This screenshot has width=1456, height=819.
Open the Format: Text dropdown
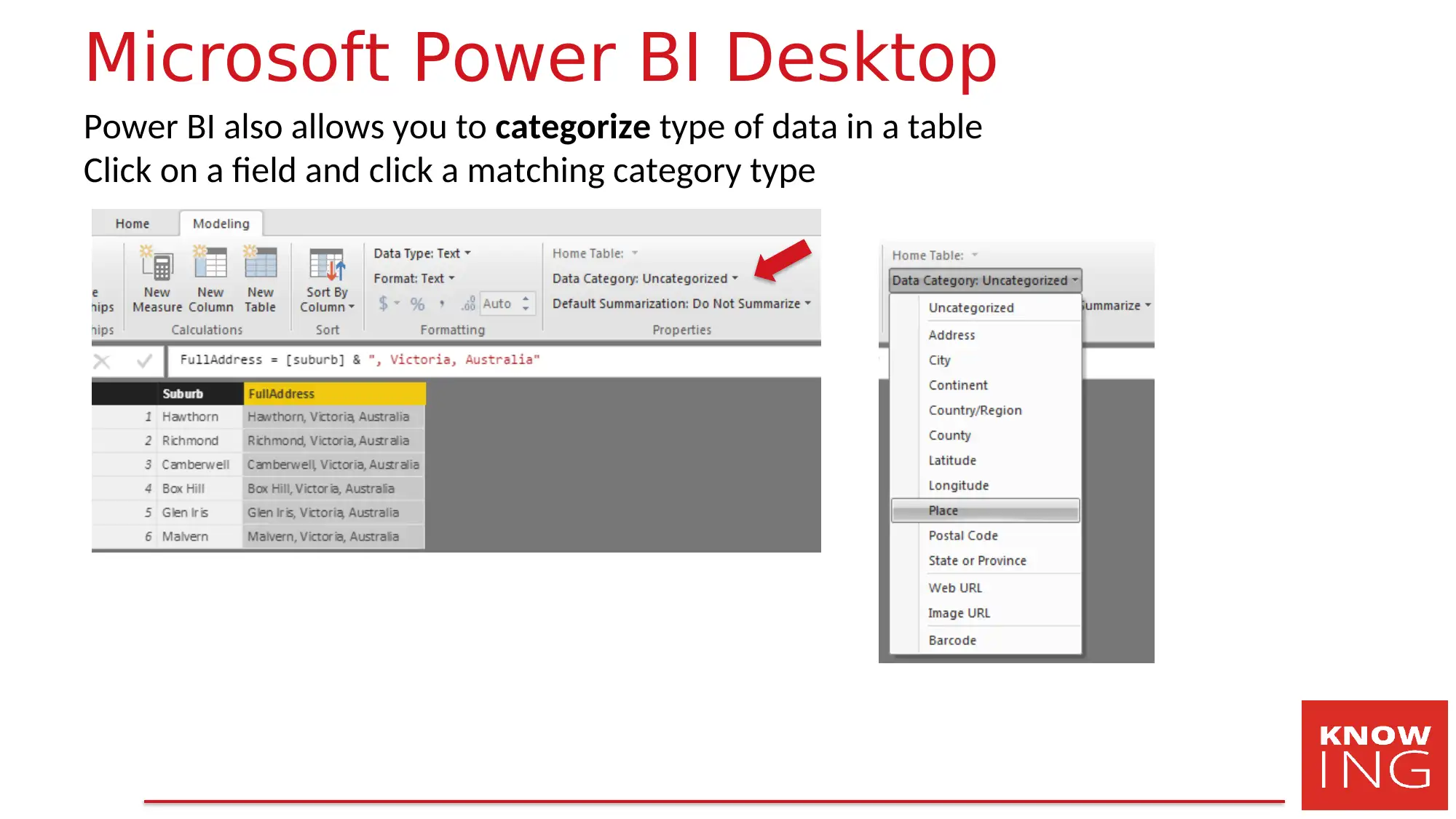tap(414, 279)
